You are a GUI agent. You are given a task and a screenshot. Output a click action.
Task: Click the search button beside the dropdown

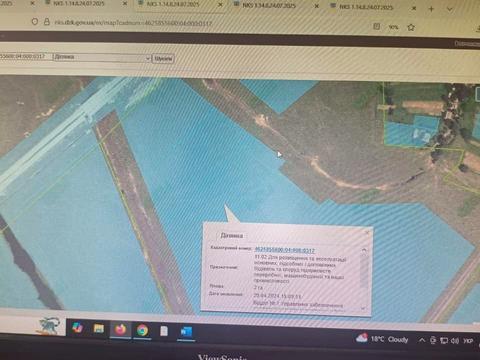point(163,59)
